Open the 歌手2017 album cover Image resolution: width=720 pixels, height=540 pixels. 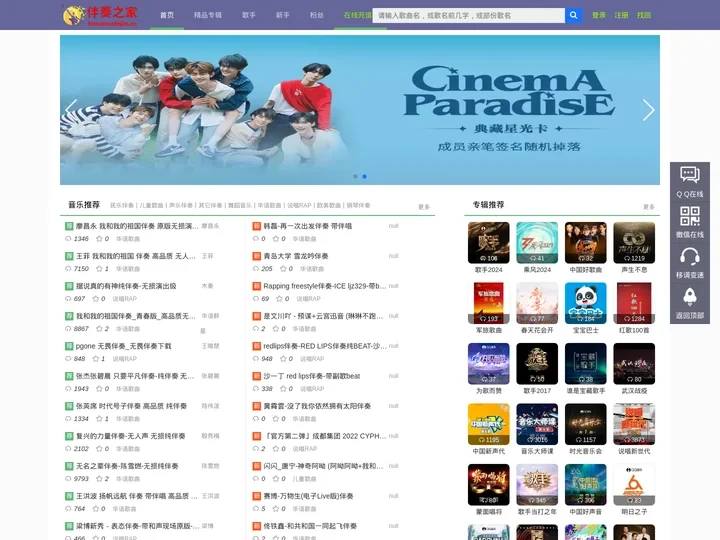[x=537, y=364]
